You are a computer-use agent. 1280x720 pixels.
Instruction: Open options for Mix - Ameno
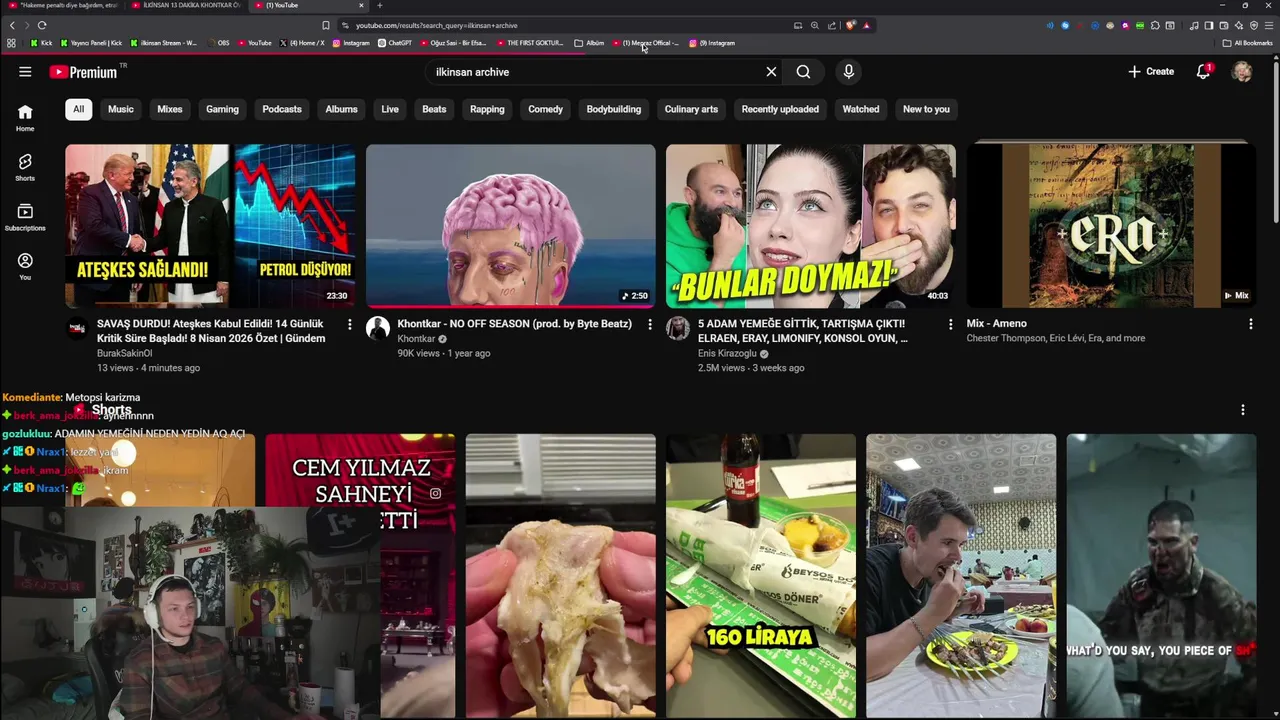pyautogui.click(x=1250, y=324)
